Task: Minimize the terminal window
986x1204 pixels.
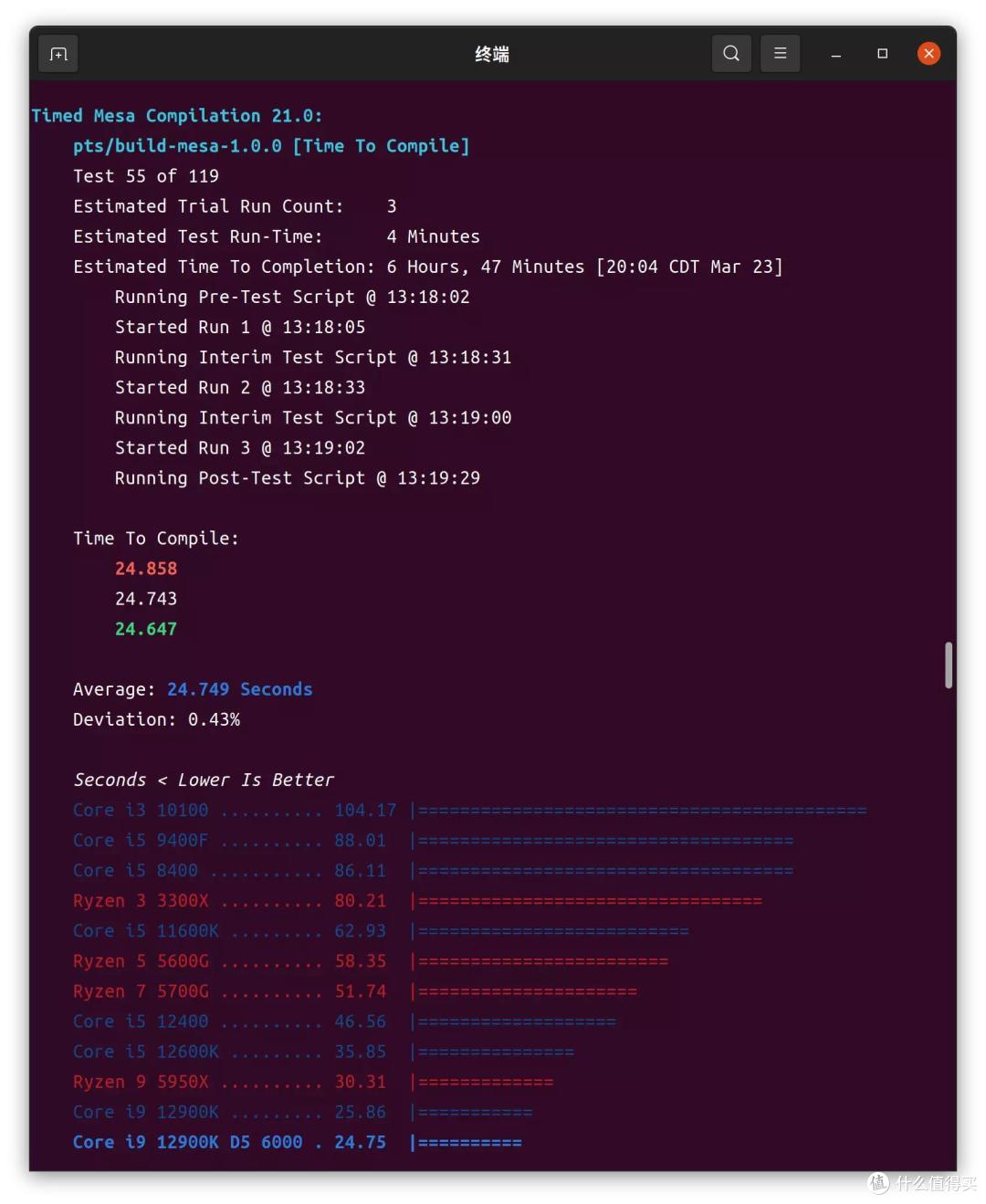Action: (835, 54)
